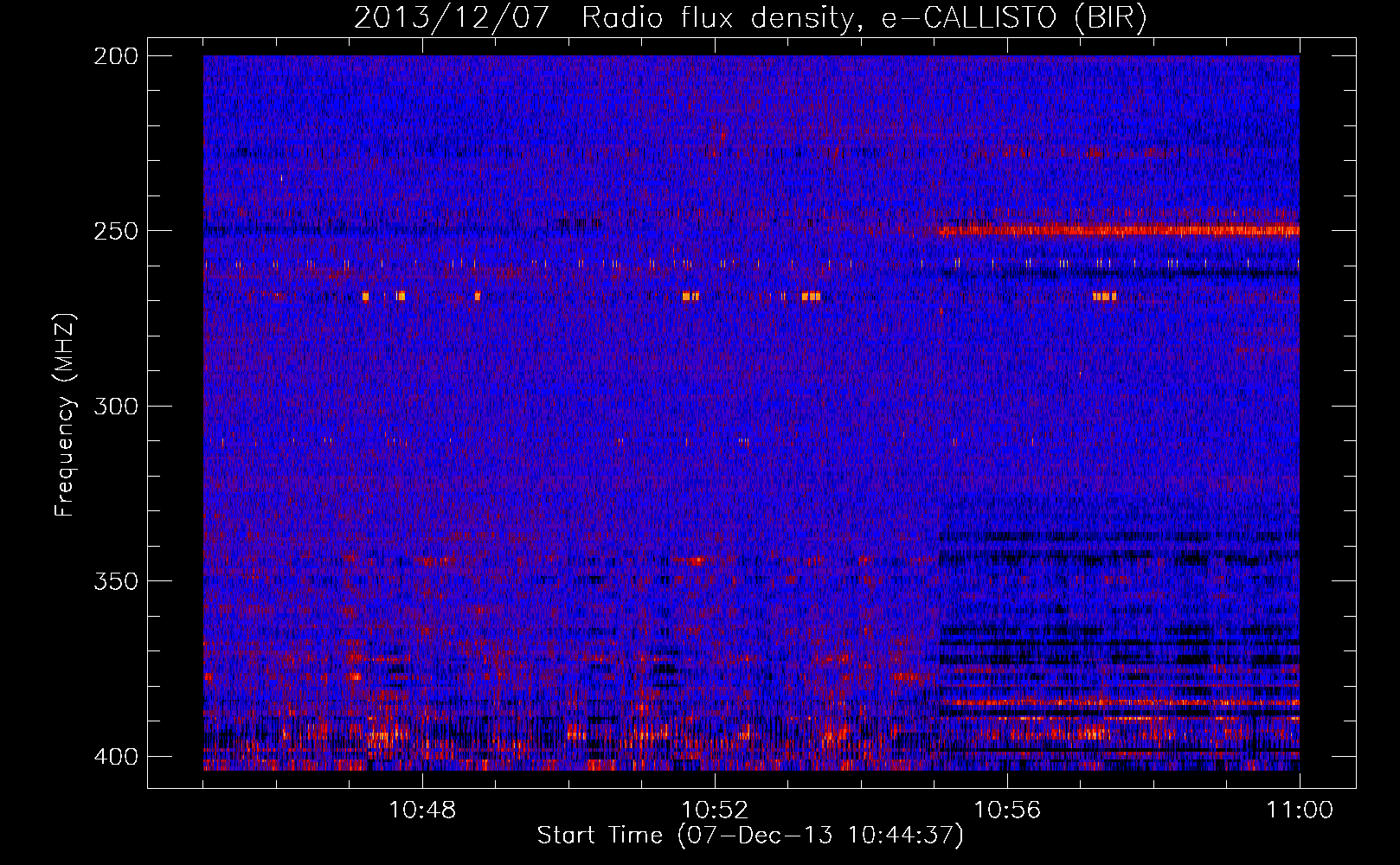Click the 10:48 time tick label
Screen dimensions: 1400x865
(x=422, y=811)
